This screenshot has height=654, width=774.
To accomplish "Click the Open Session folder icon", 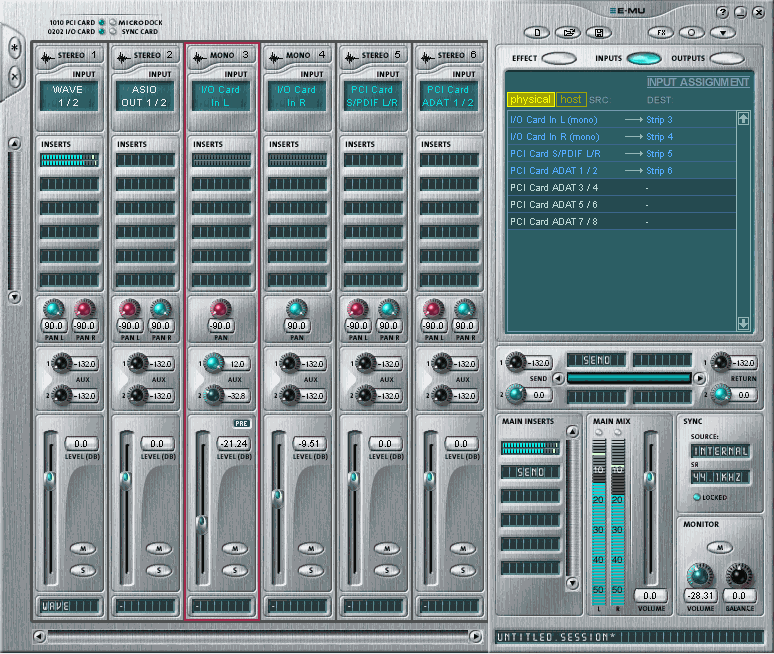I will tap(567, 32).
